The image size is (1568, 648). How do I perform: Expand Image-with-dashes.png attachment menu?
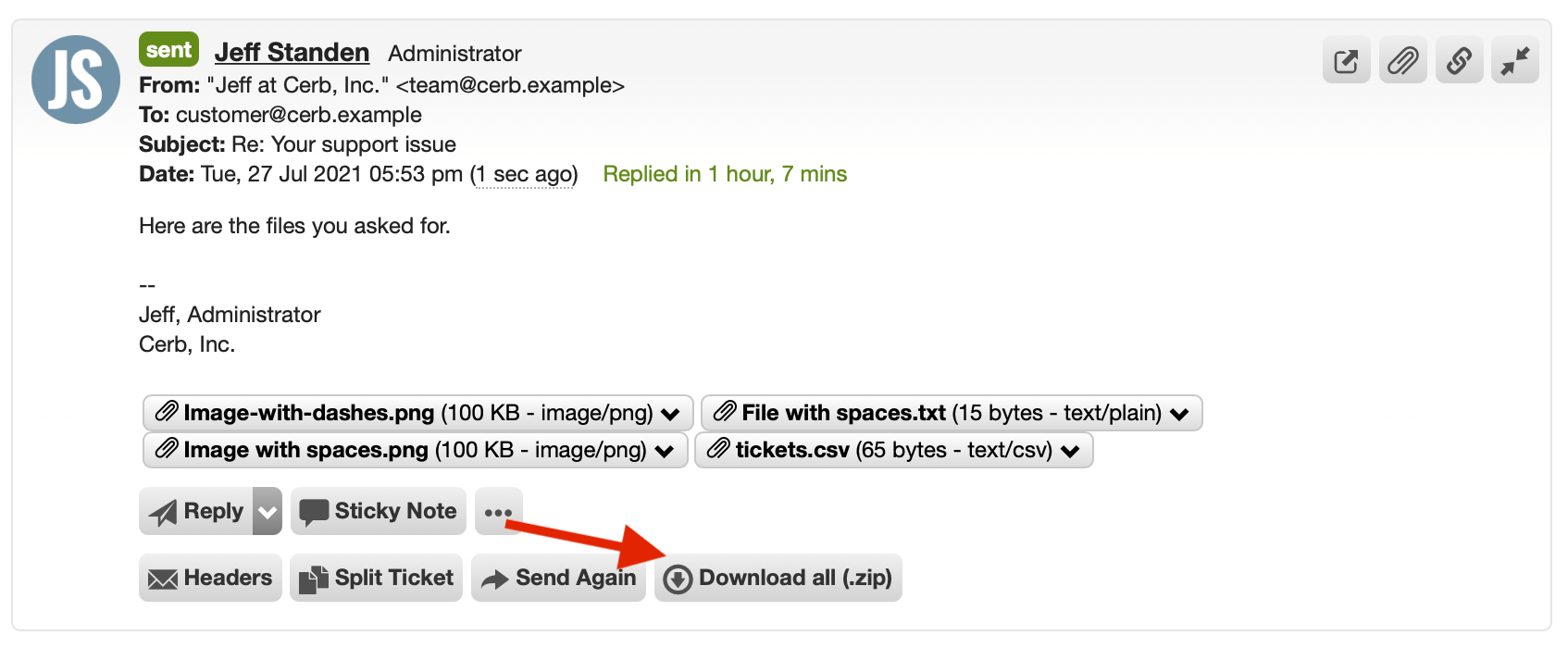(x=671, y=413)
